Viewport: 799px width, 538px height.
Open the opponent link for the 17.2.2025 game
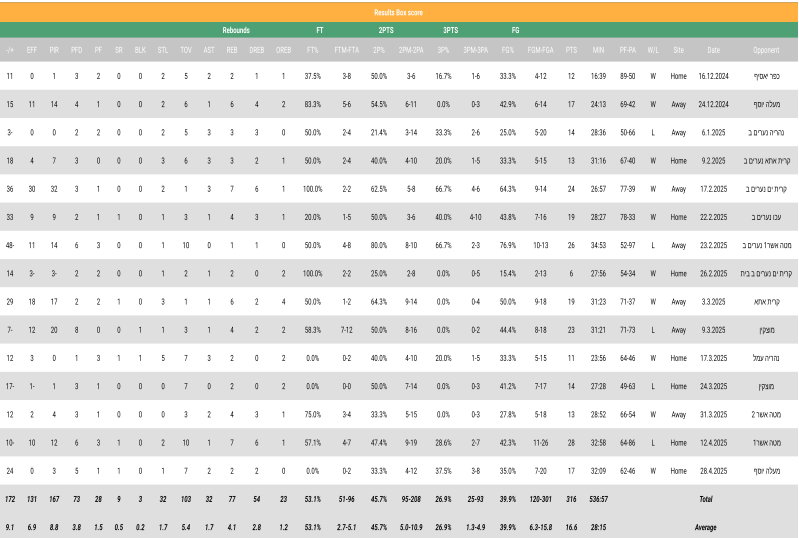[772, 188]
